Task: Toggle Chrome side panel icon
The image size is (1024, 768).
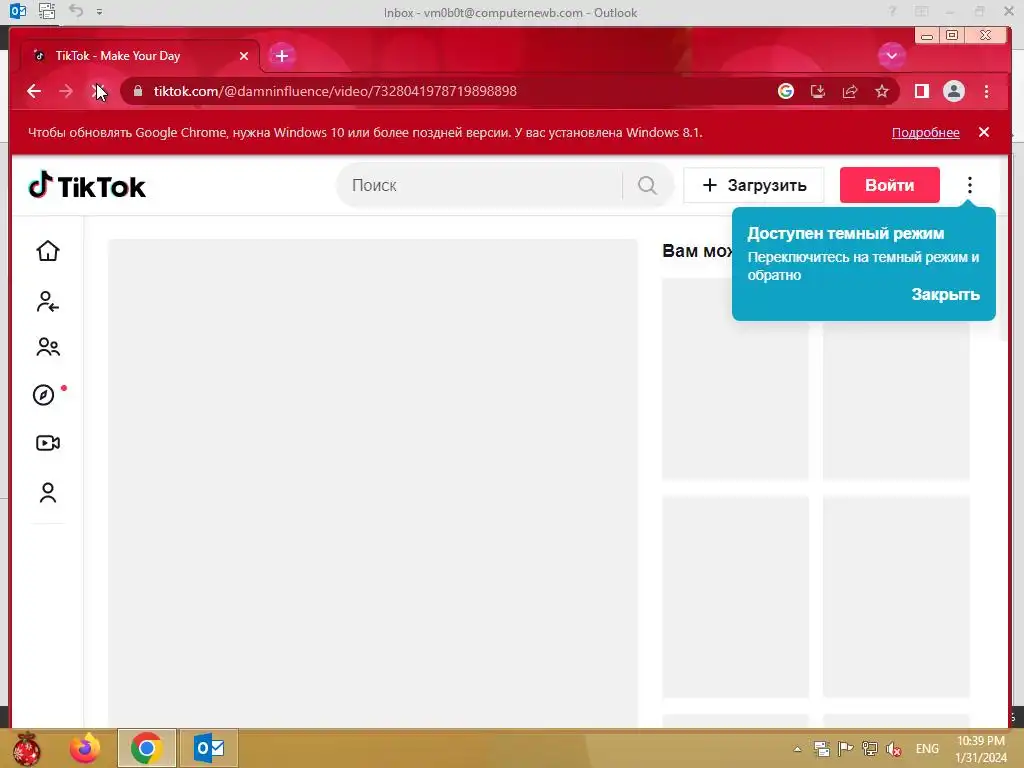Action: (921, 91)
